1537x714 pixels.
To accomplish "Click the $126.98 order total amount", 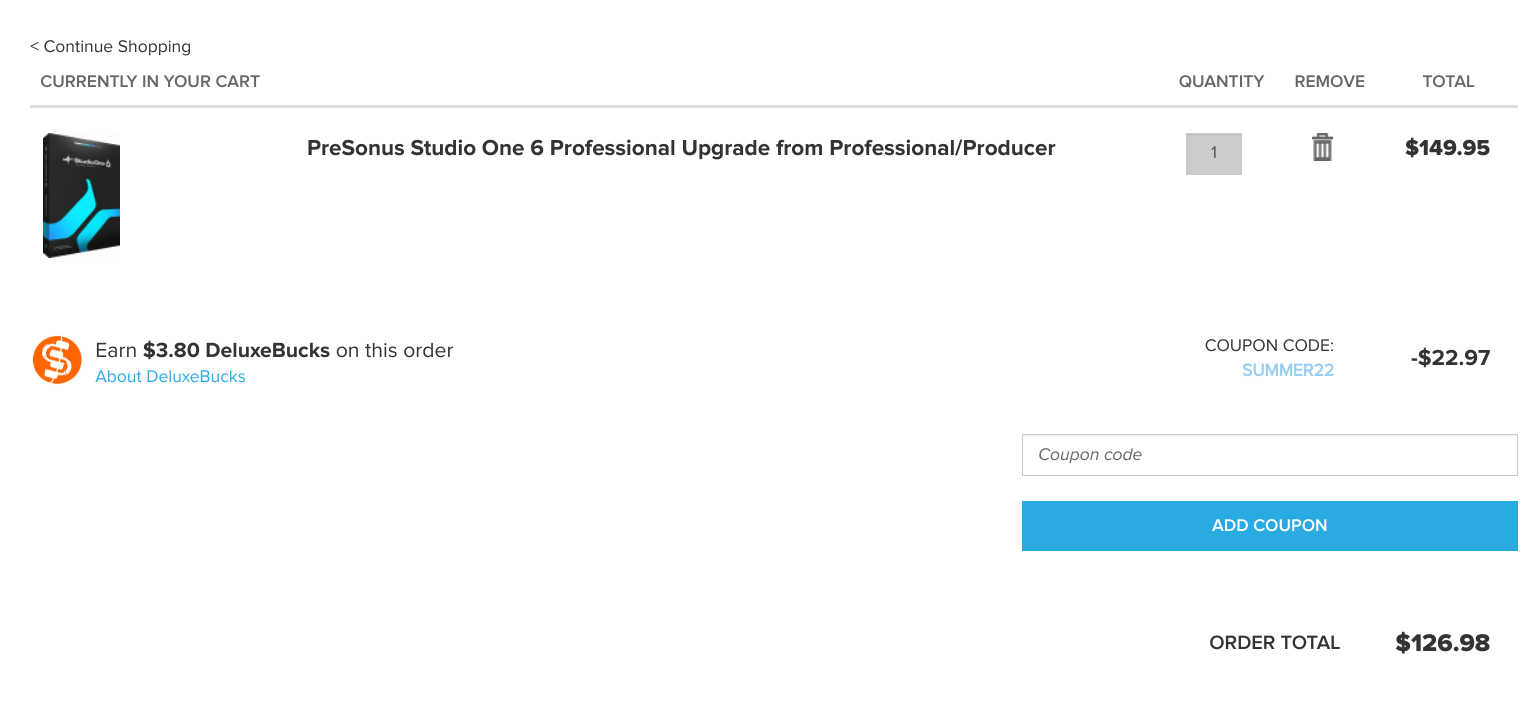I will [x=1442, y=643].
